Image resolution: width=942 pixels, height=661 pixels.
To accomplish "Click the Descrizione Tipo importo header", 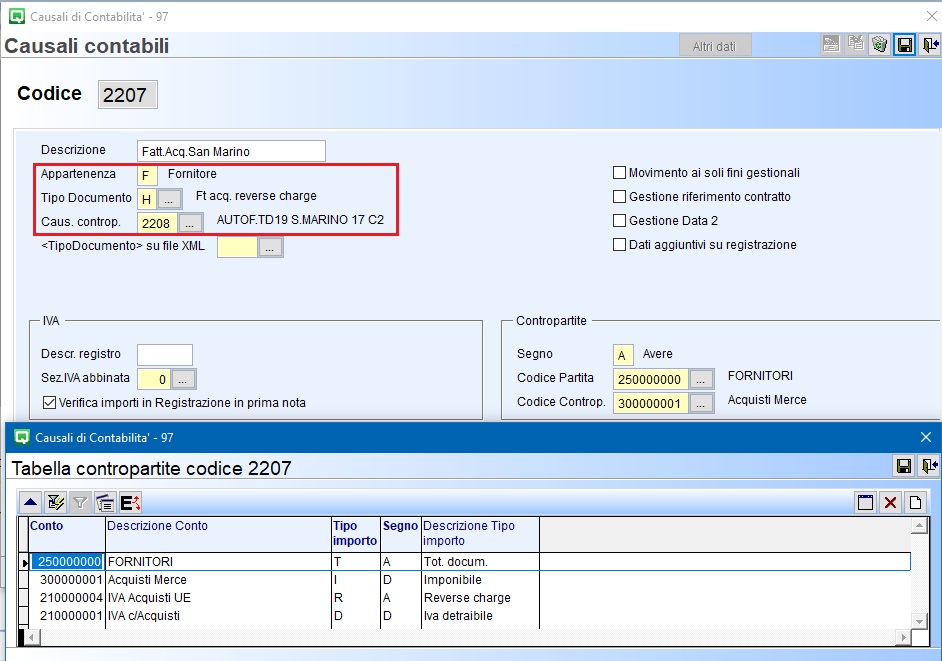I will click(480, 534).
